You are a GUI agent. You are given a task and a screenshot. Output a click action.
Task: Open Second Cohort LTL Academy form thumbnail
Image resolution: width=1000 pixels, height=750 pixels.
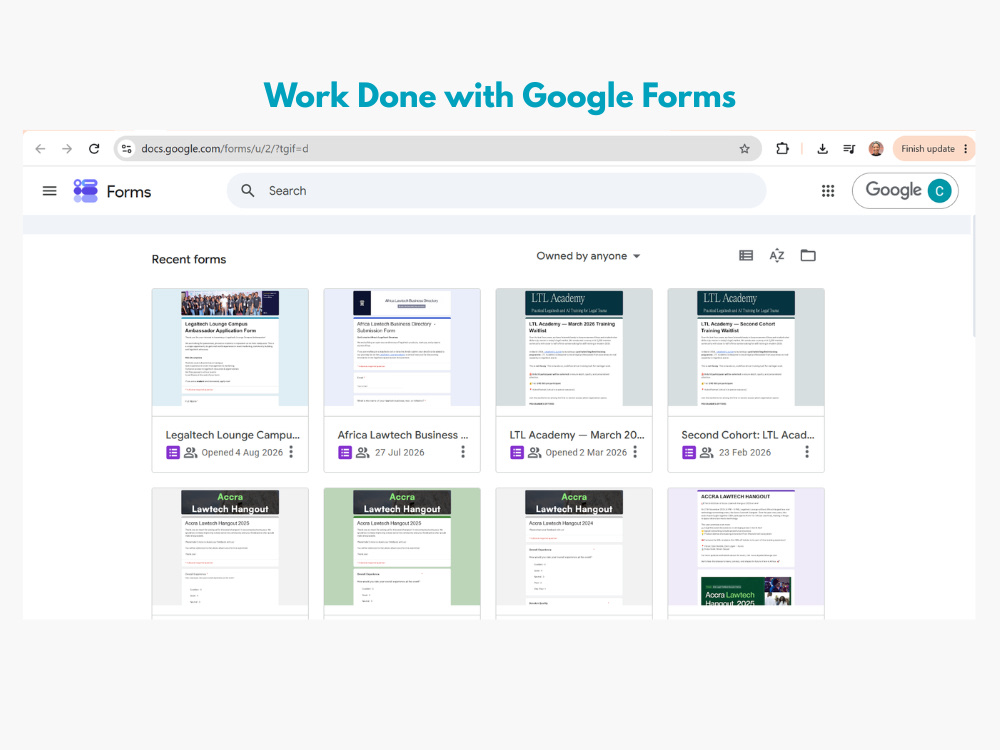pyautogui.click(x=746, y=348)
